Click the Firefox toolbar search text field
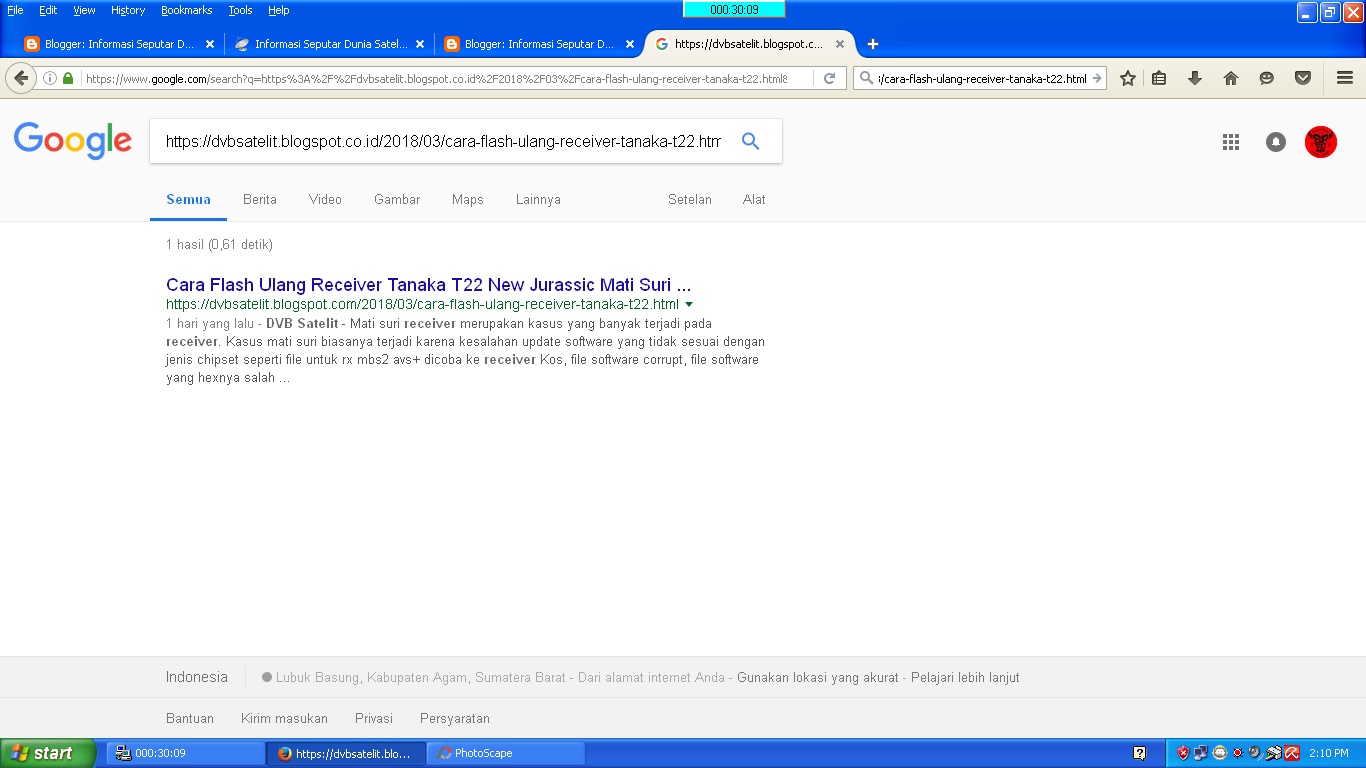1366x768 pixels. (982, 78)
